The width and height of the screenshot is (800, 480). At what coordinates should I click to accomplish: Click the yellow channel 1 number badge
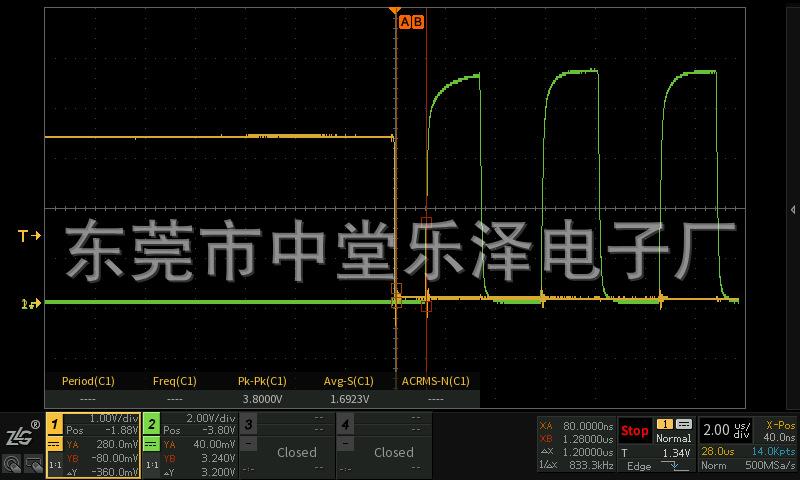pos(55,424)
